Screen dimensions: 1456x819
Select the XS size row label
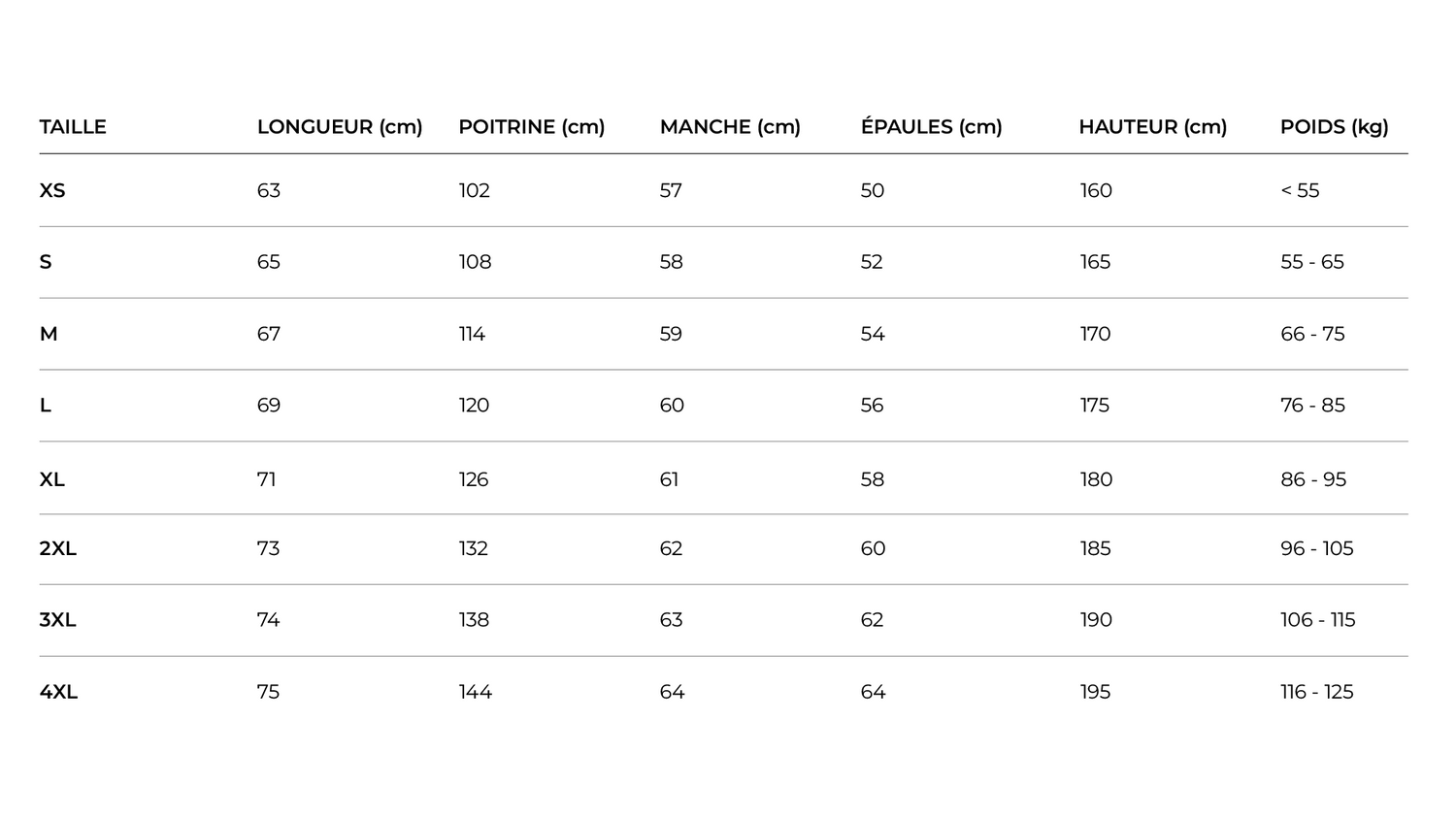click(x=52, y=191)
